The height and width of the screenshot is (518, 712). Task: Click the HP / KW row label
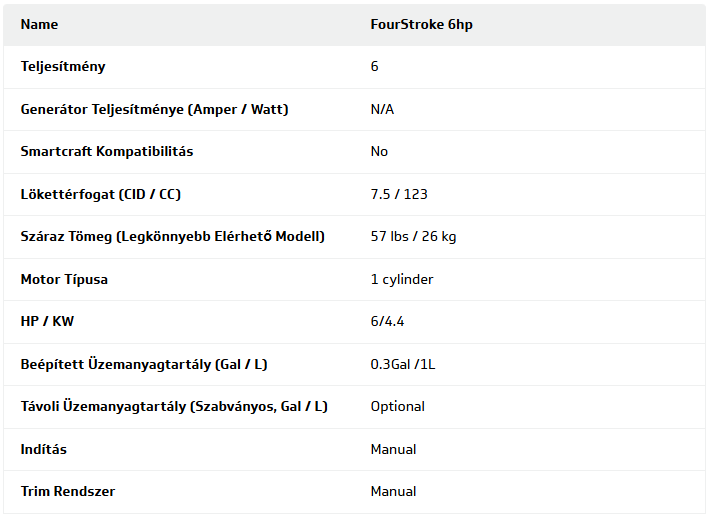pos(48,322)
